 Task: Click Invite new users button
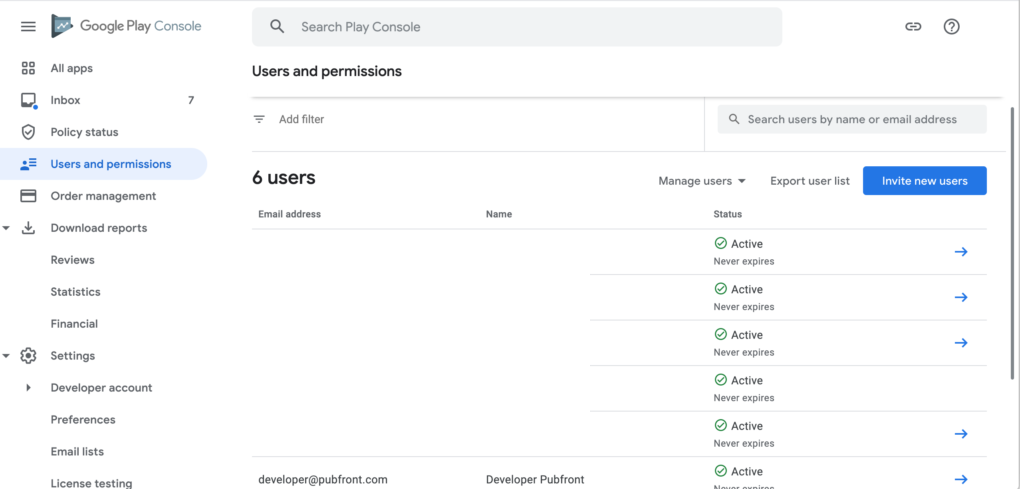924,181
